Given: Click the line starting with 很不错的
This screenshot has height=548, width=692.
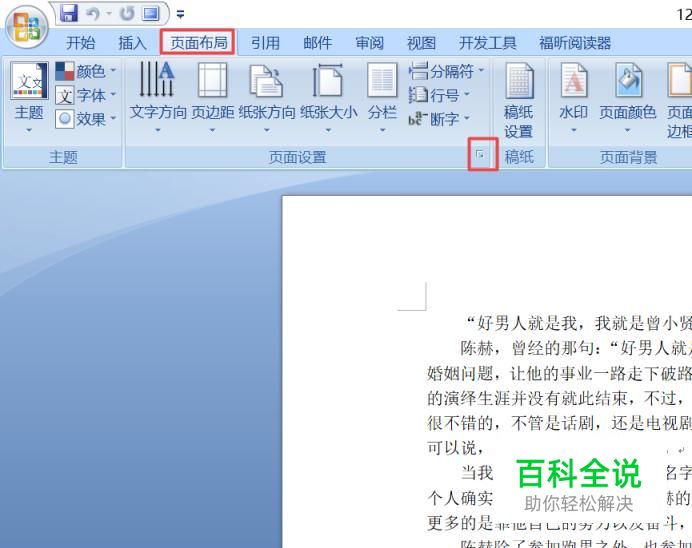Looking at the screenshot, I should click(x=559, y=423).
